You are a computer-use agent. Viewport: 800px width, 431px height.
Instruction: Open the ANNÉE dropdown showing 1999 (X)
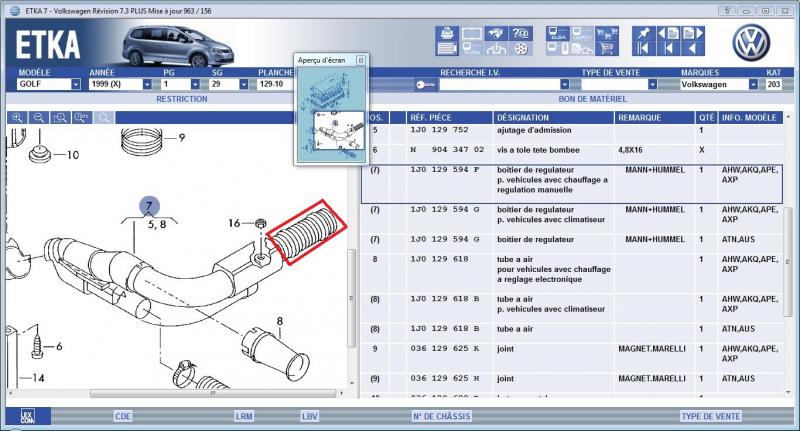(x=147, y=84)
